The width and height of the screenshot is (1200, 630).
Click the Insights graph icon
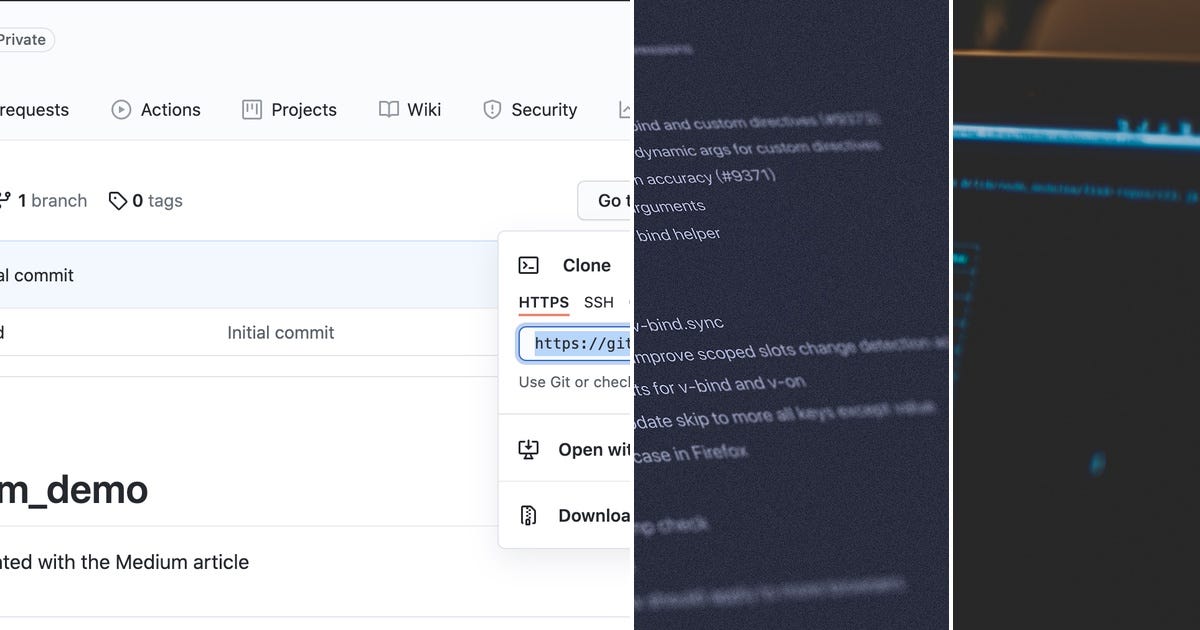623,110
